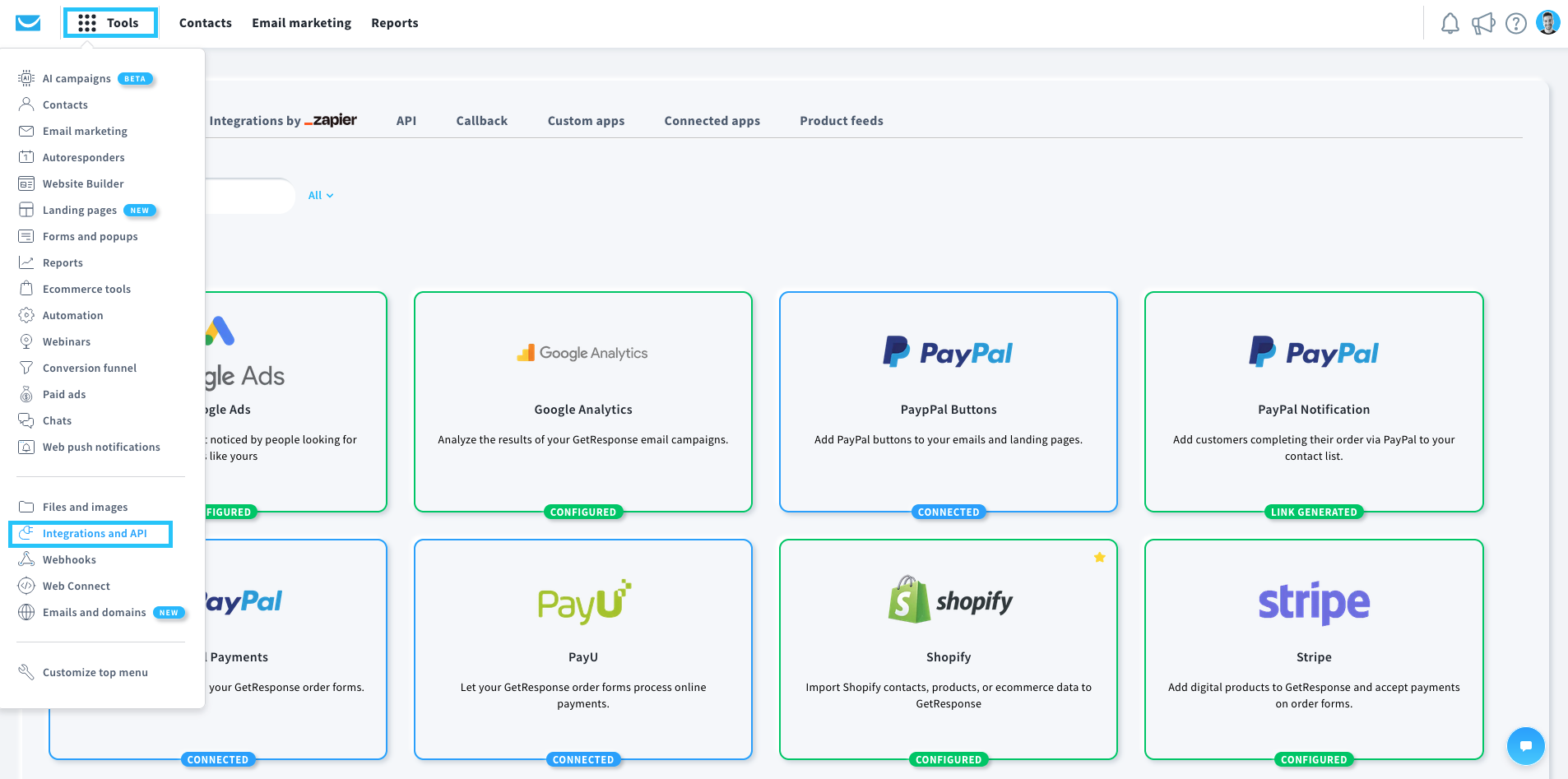The height and width of the screenshot is (779, 1568).
Task: Open Contacts in the top menu
Action: point(206,23)
